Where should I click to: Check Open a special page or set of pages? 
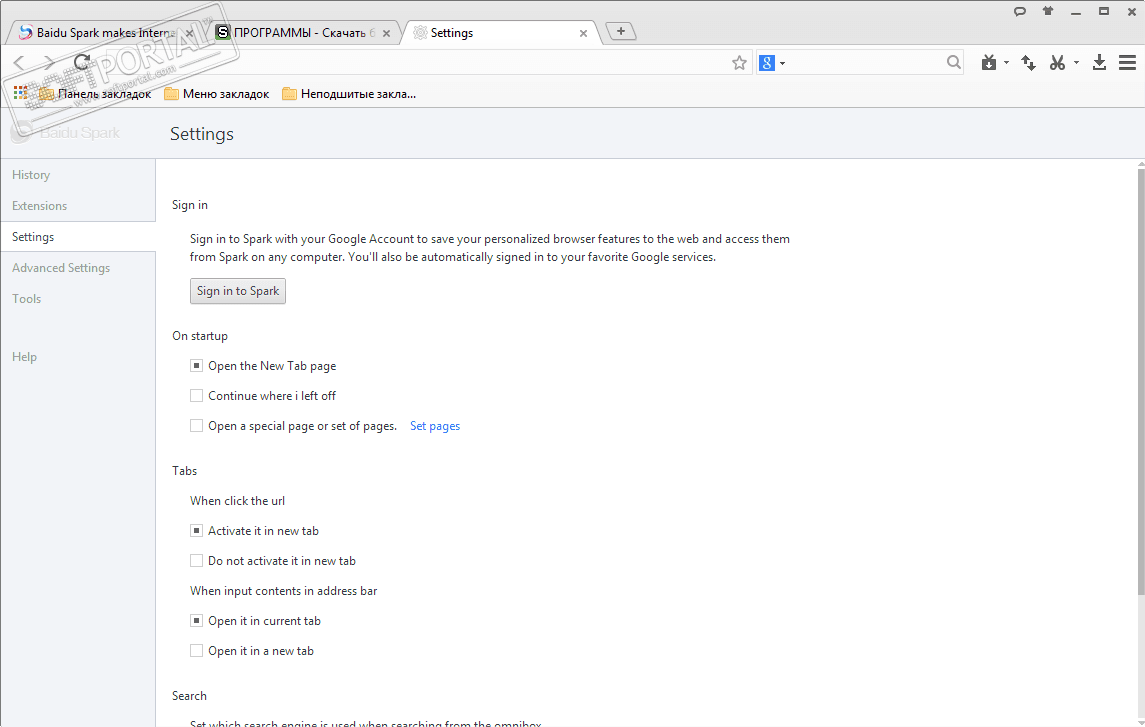(x=196, y=426)
